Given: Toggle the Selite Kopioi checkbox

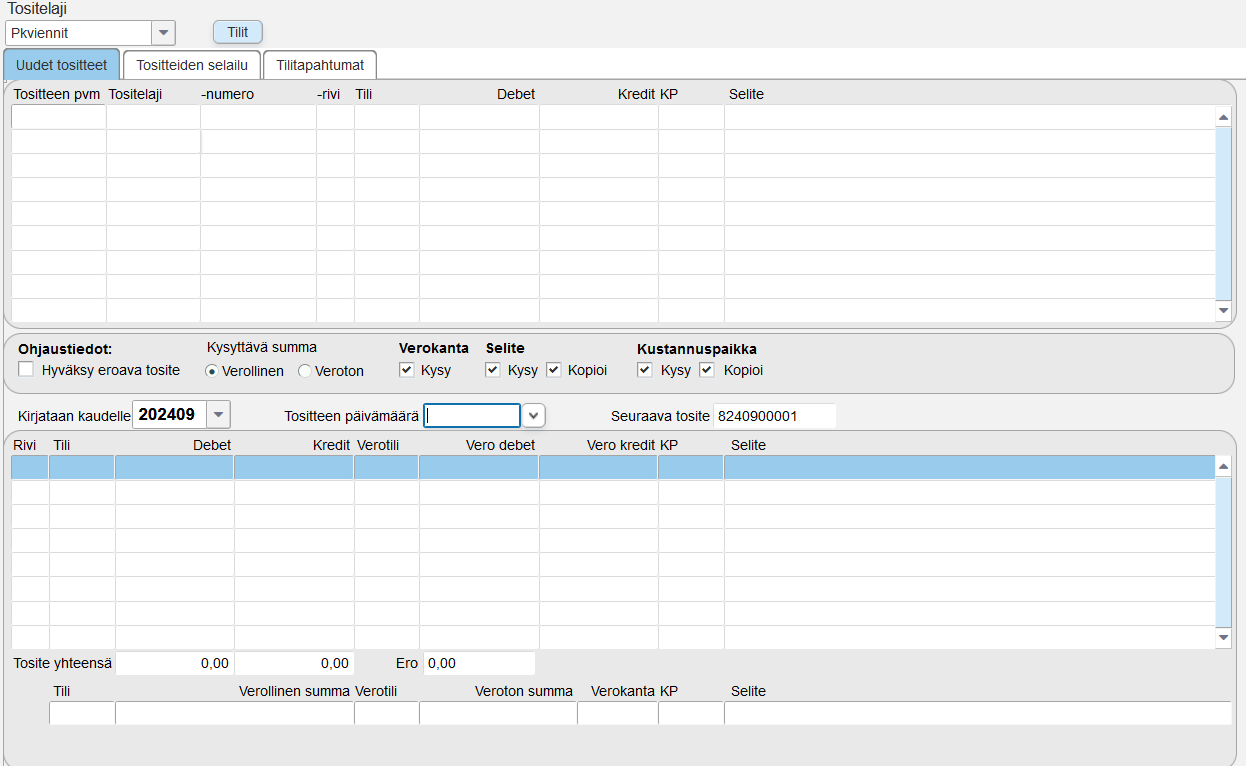Looking at the screenshot, I should pyautogui.click(x=554, y=370).
